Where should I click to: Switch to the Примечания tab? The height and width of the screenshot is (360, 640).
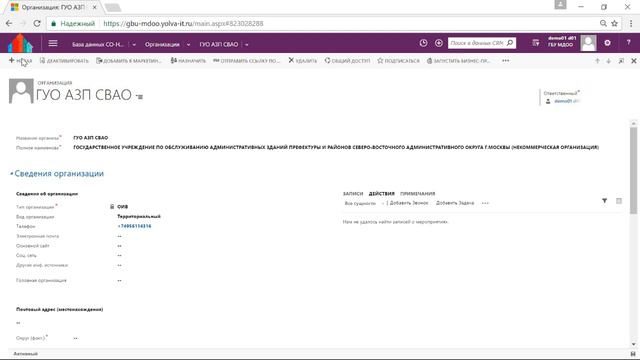pyautogui.click(x=418, y=193)
